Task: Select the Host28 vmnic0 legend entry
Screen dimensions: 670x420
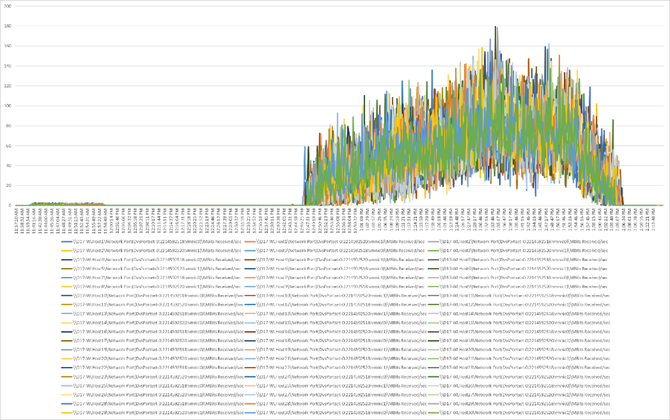Action: tap(151, 403)
